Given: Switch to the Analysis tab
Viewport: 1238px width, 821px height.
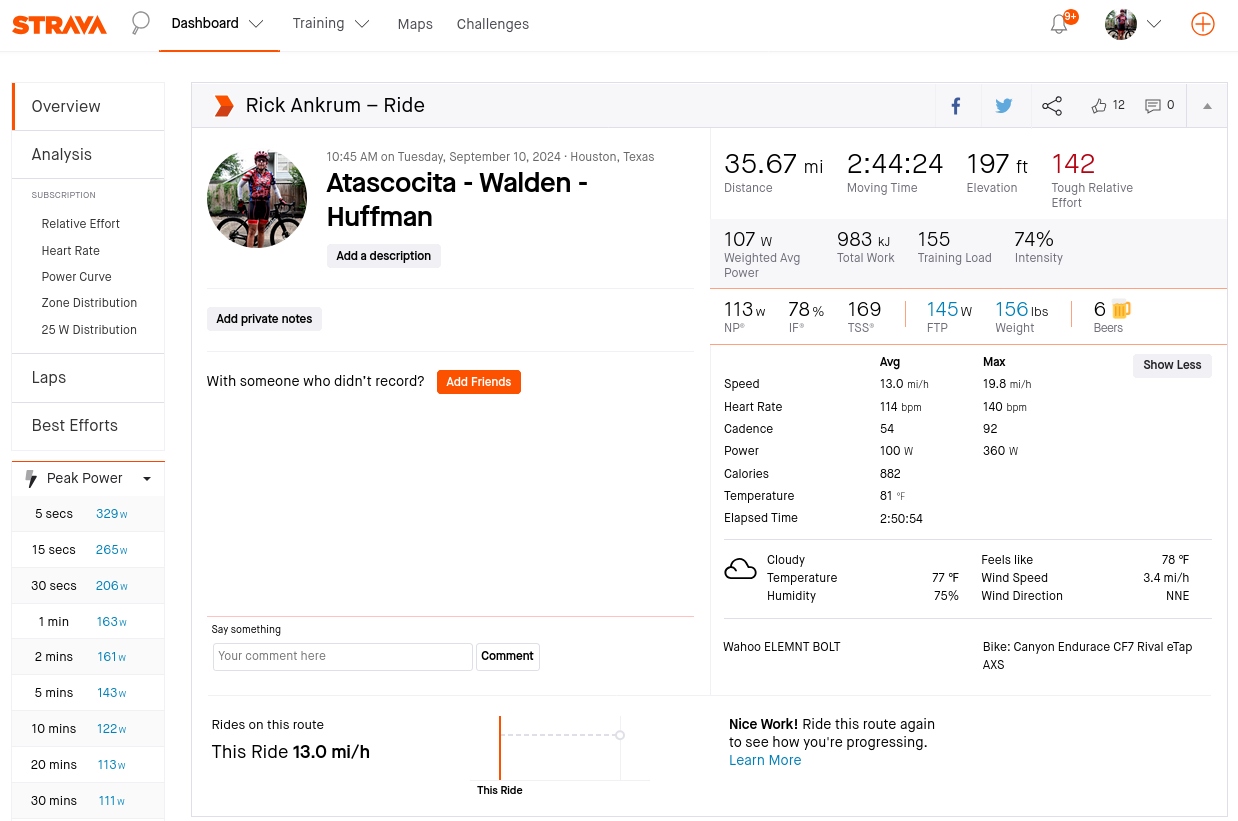Looking at the screenshot, I should click(x=62, y=155).
